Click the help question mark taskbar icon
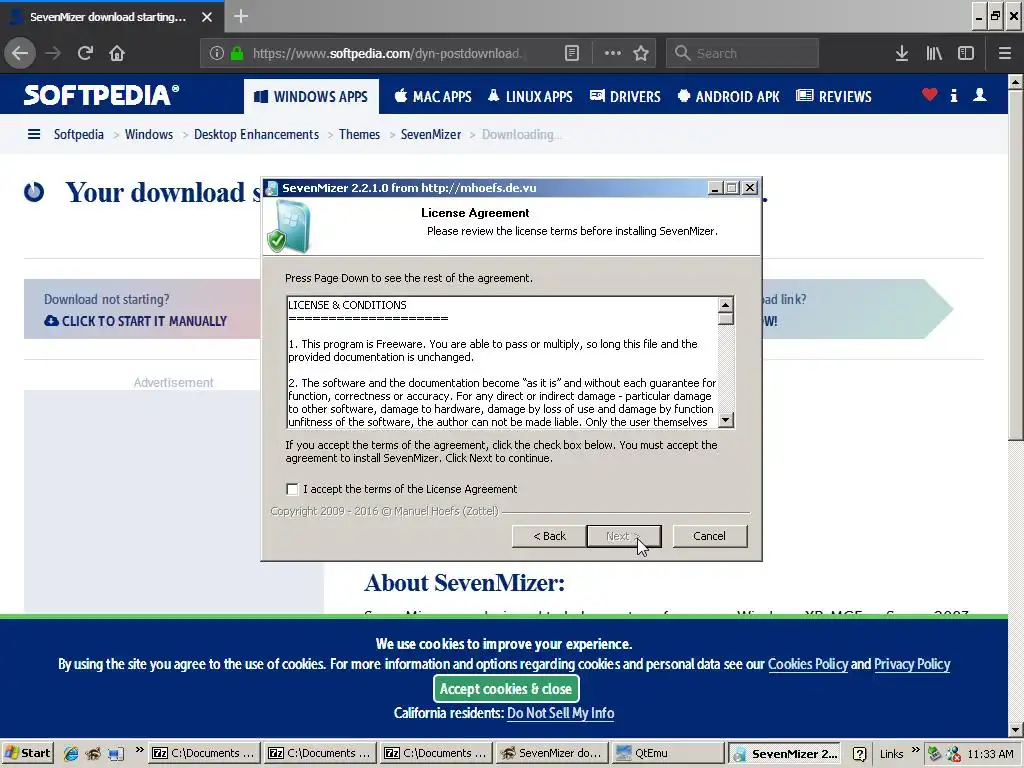This screenshot has width=1024, height=768. pyautogui.click(x=859, y=754)
